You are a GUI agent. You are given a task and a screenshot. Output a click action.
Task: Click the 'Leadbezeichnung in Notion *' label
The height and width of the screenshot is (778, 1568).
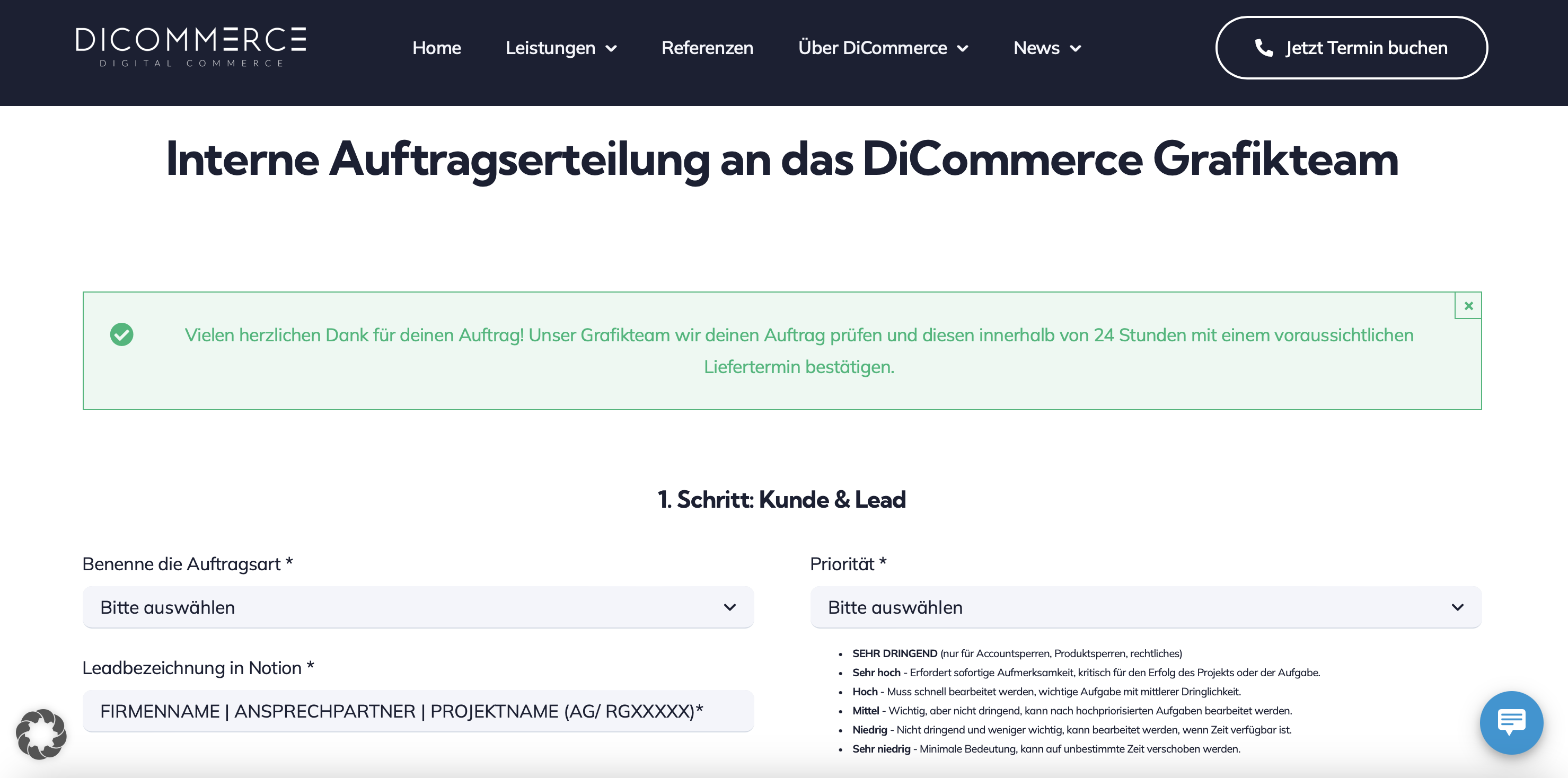point(198,668)
